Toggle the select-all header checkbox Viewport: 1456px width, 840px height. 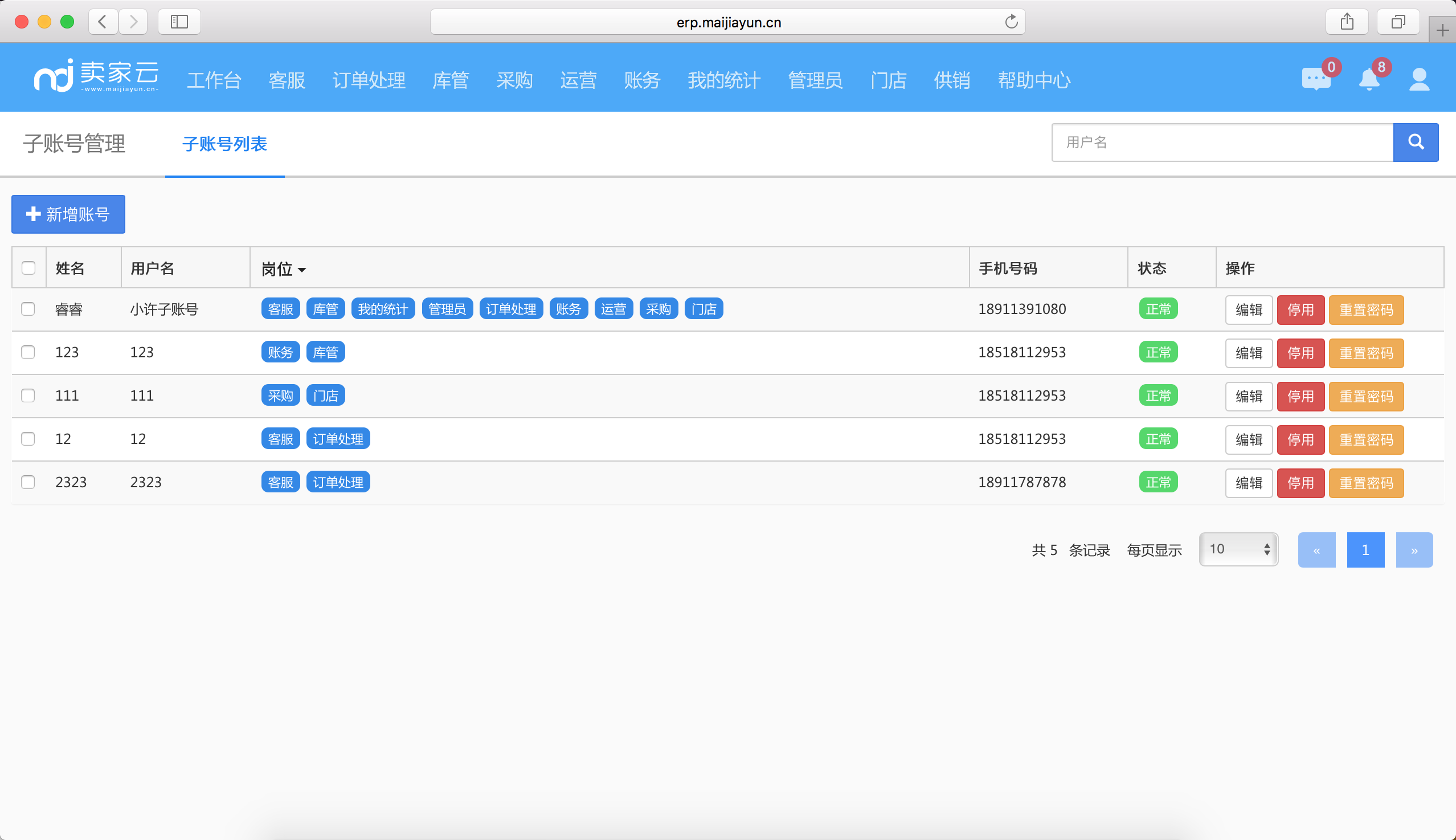point(29,267)
